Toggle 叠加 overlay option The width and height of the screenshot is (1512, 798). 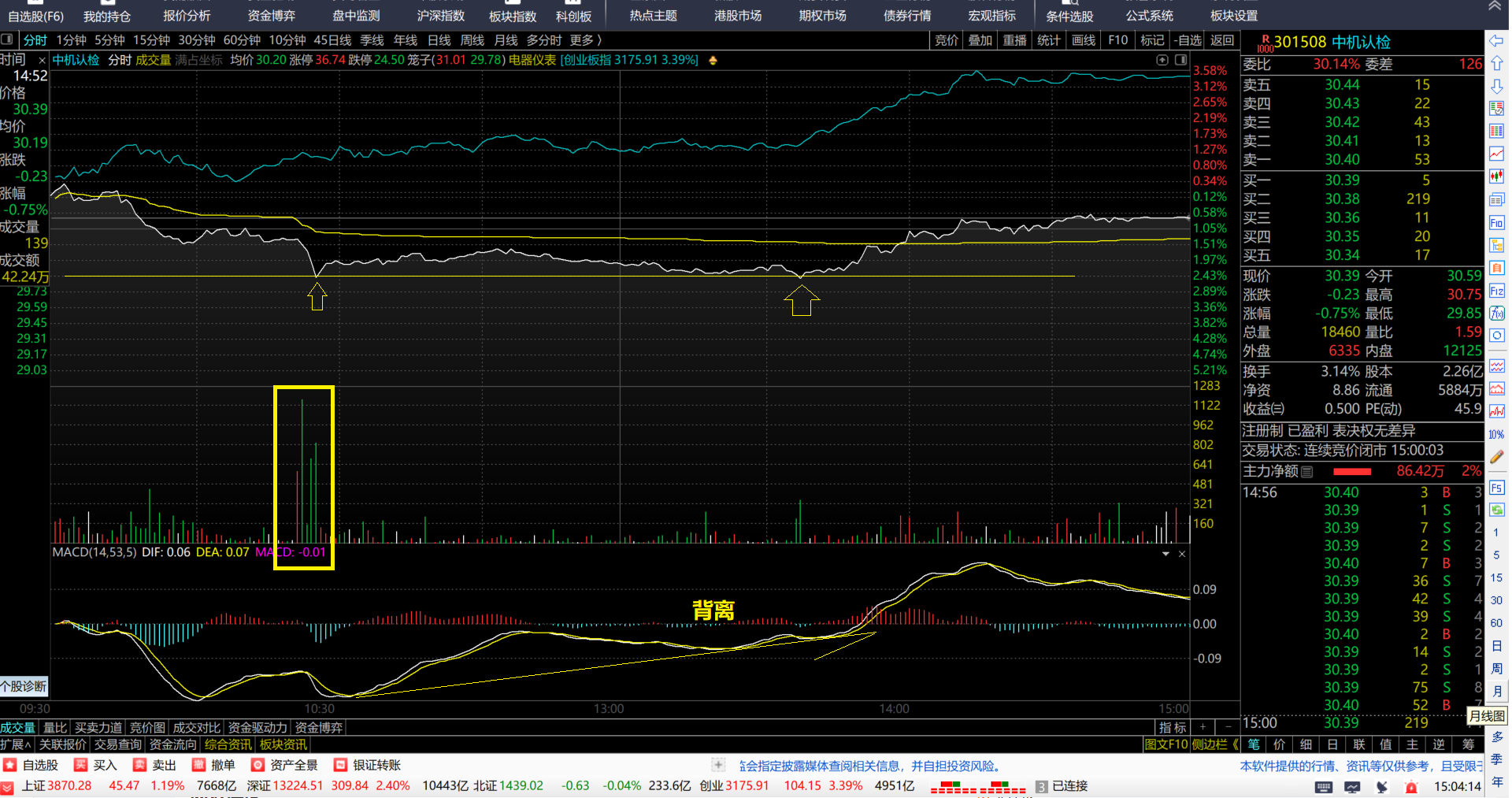point(980,40)
